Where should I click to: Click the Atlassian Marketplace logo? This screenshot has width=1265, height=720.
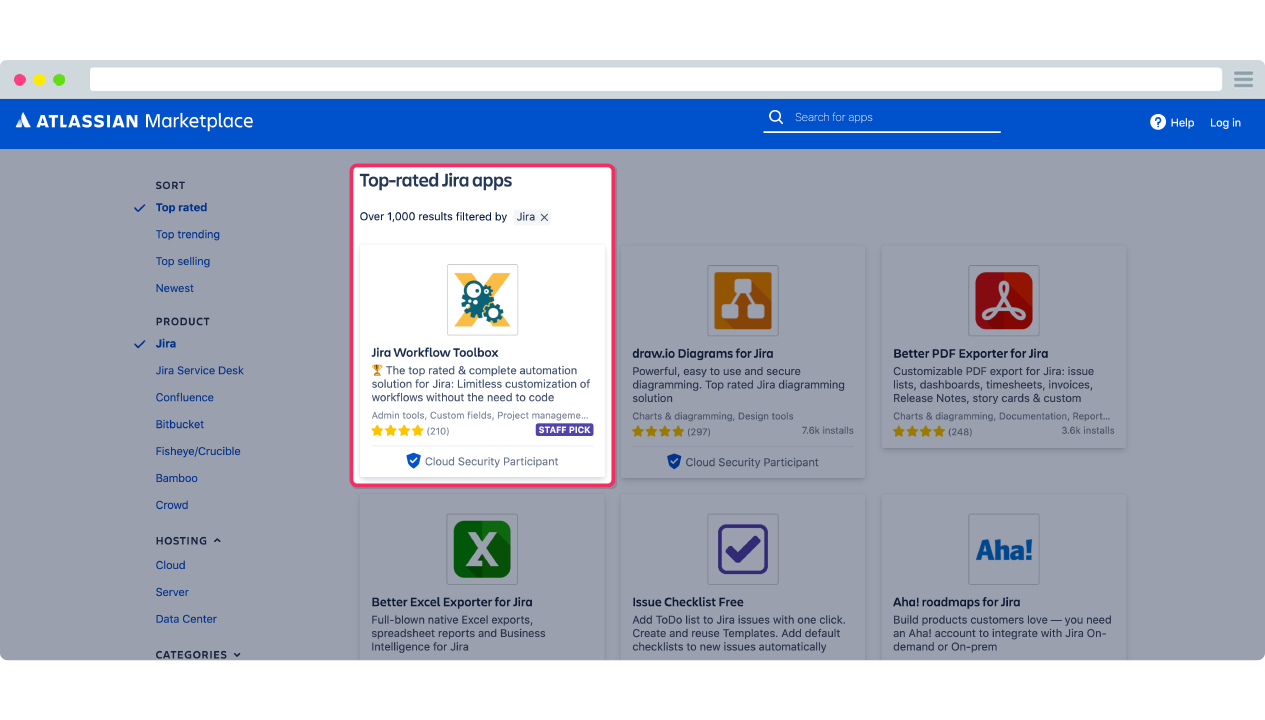[x=135, y=121]
